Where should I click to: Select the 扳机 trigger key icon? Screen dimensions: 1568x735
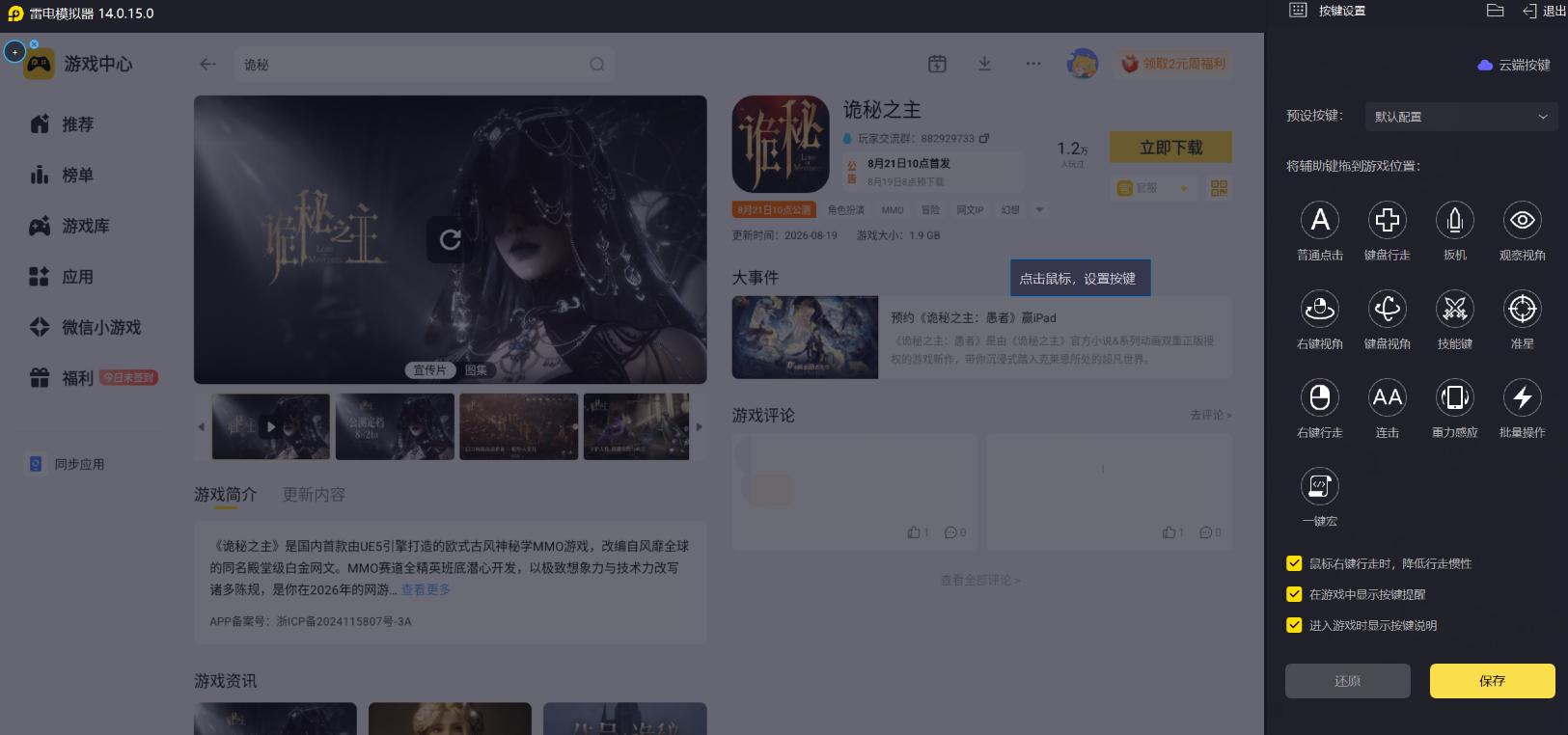tap(1455, 220)
